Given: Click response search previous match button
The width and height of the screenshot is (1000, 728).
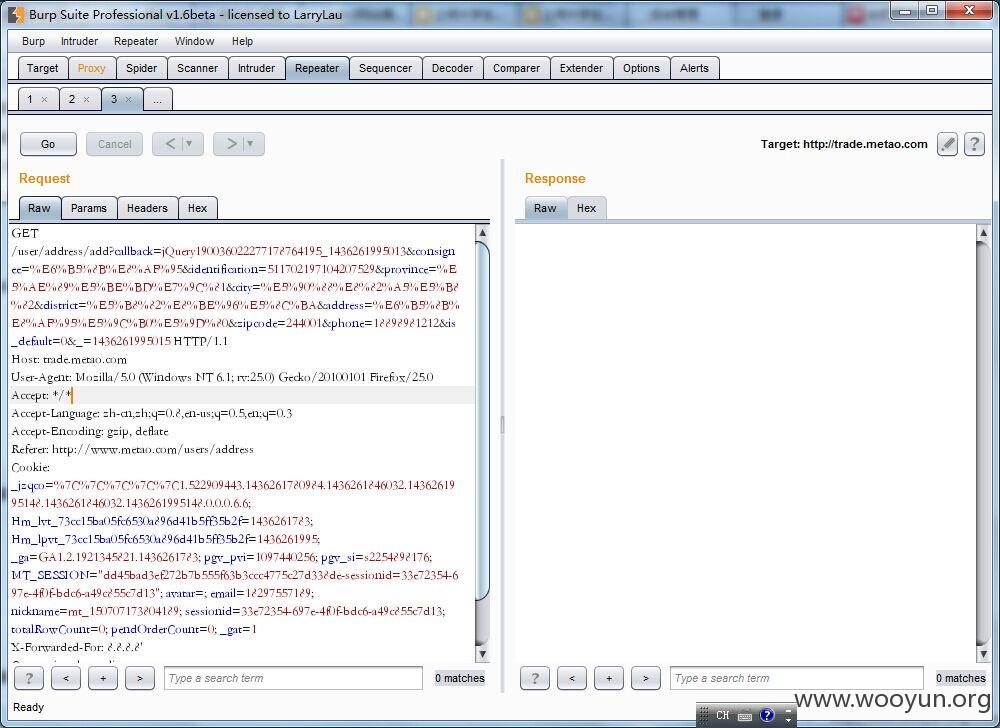Looking at the screenshot, I should coord(571,678).
